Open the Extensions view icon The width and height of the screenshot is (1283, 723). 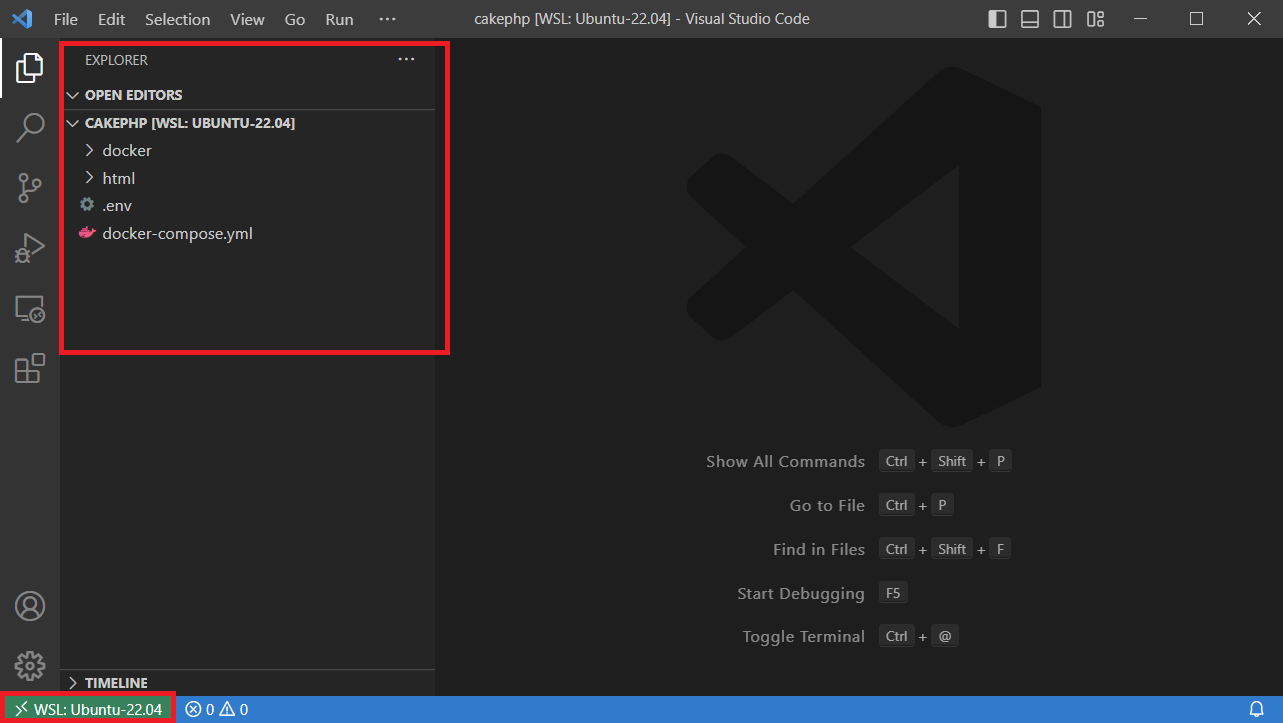point(30,368)
